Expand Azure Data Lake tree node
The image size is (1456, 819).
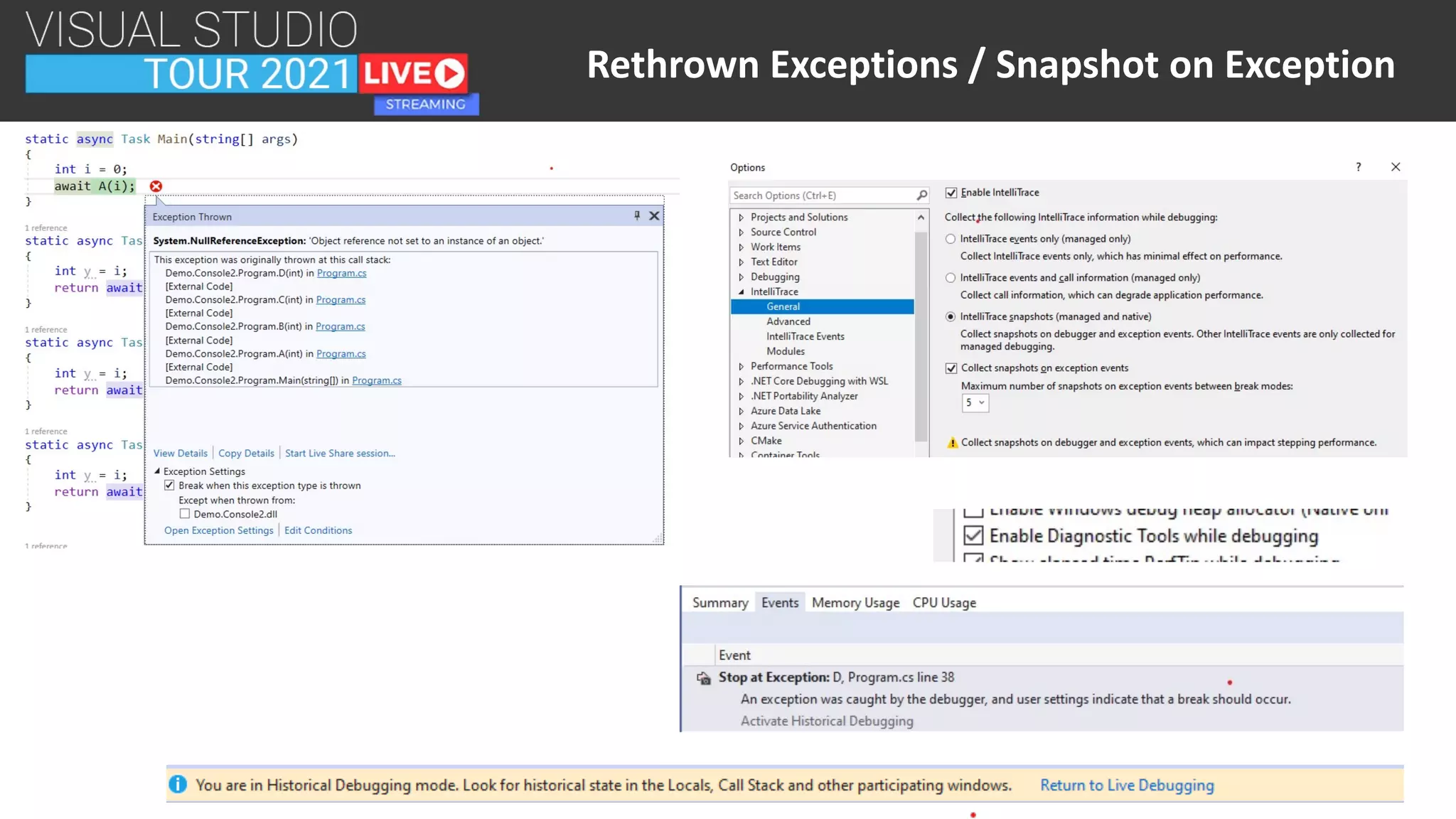tap(741, 412)
